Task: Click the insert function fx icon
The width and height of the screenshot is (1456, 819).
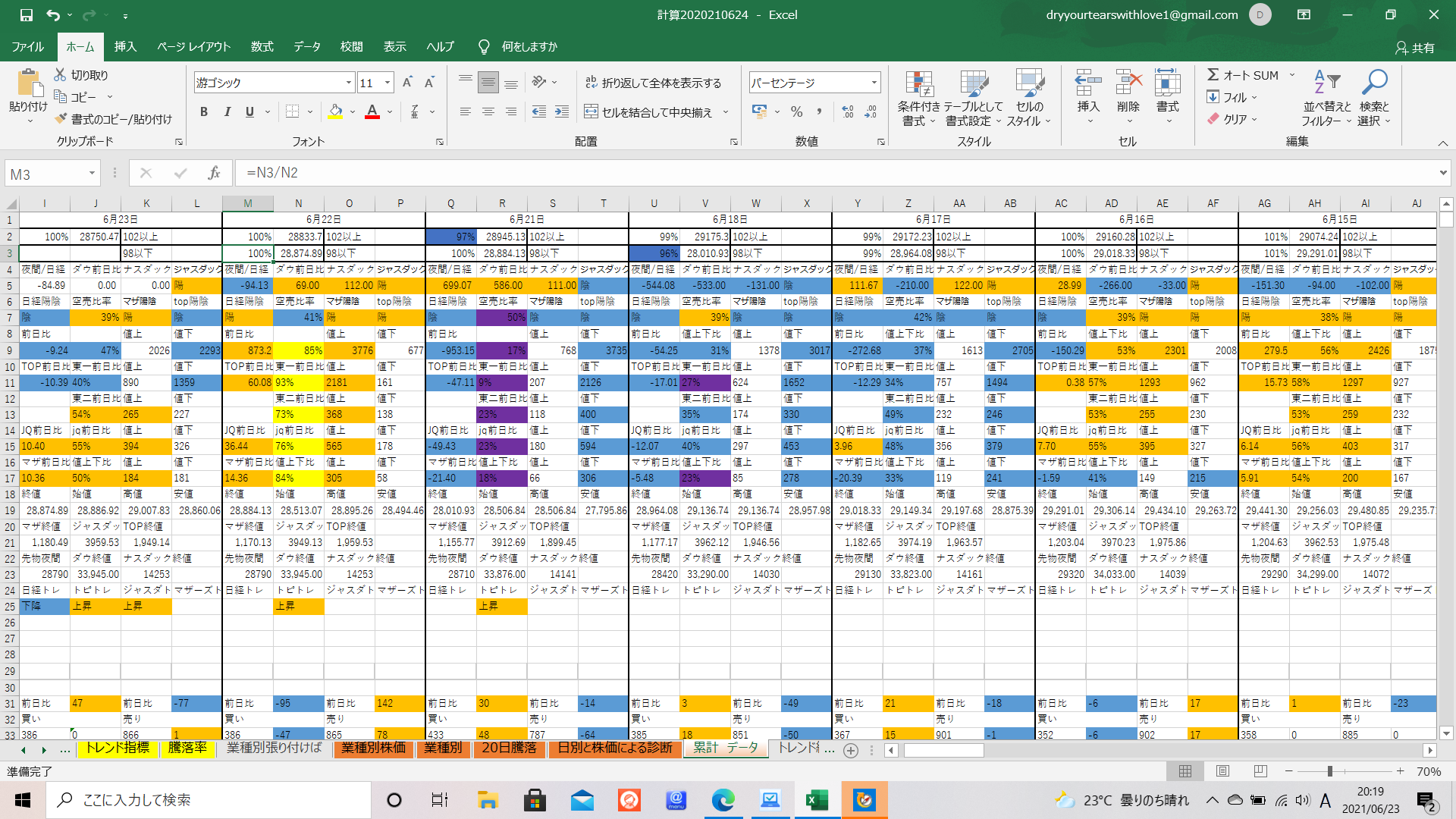Action: 214,173
